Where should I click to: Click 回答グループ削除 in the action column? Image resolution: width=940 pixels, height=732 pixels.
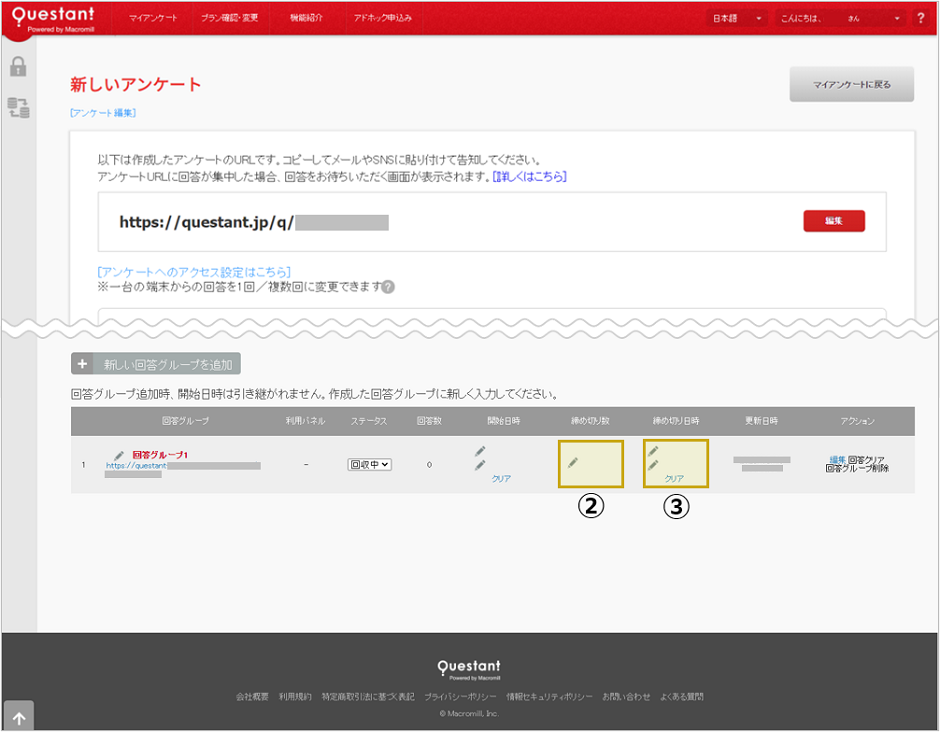click(x=857, y=468)
